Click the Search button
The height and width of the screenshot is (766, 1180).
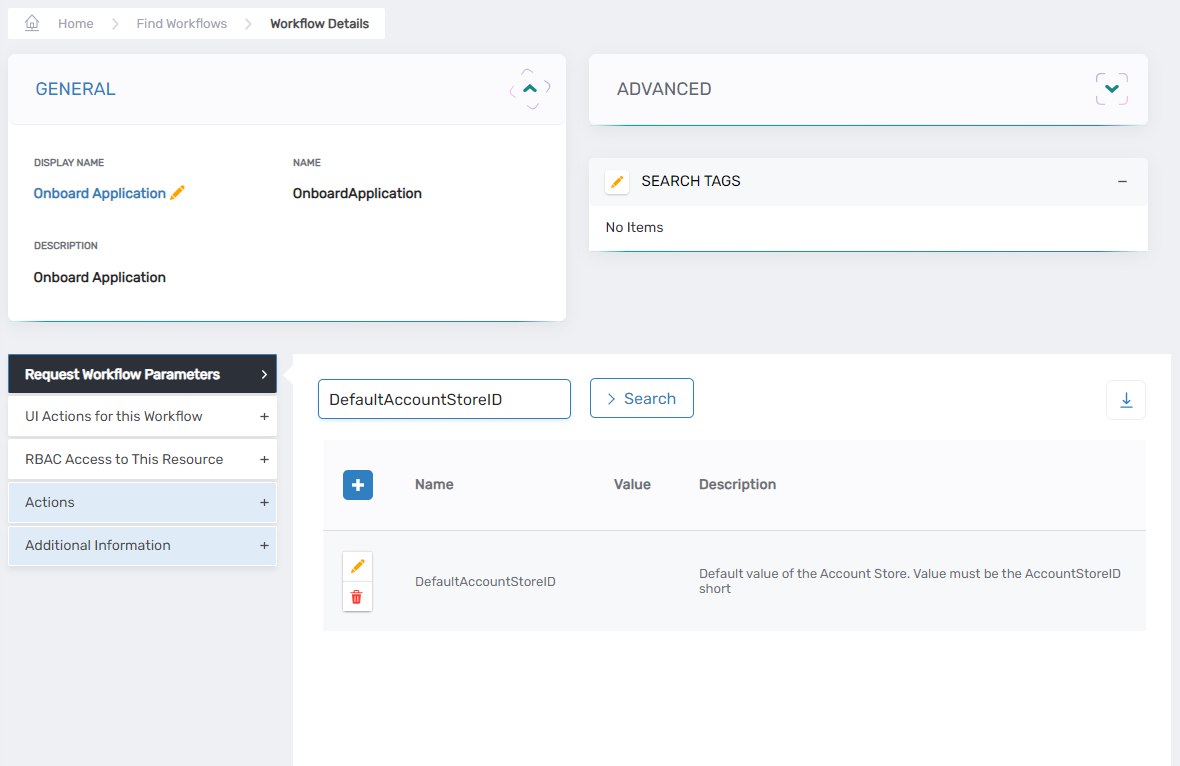point(641,397)
